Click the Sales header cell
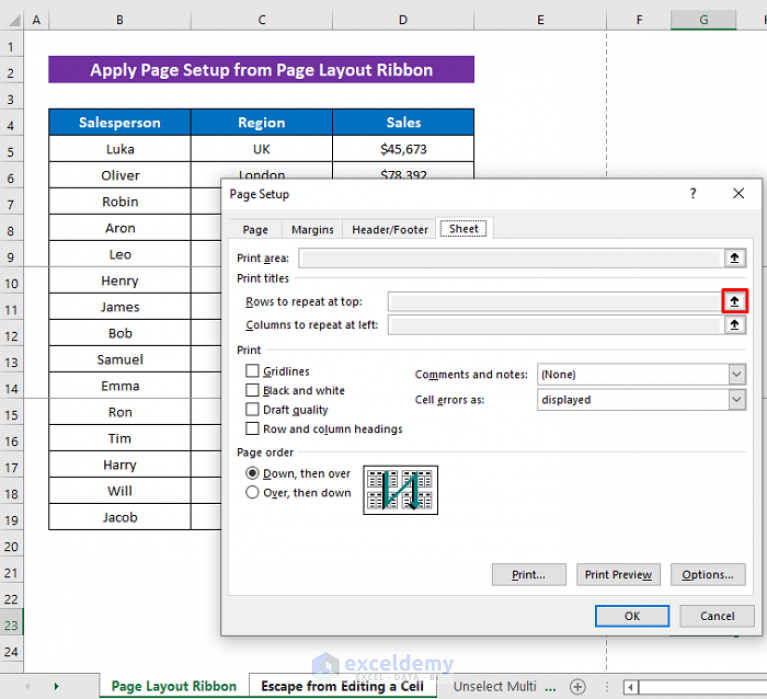 tap(403, 122)
